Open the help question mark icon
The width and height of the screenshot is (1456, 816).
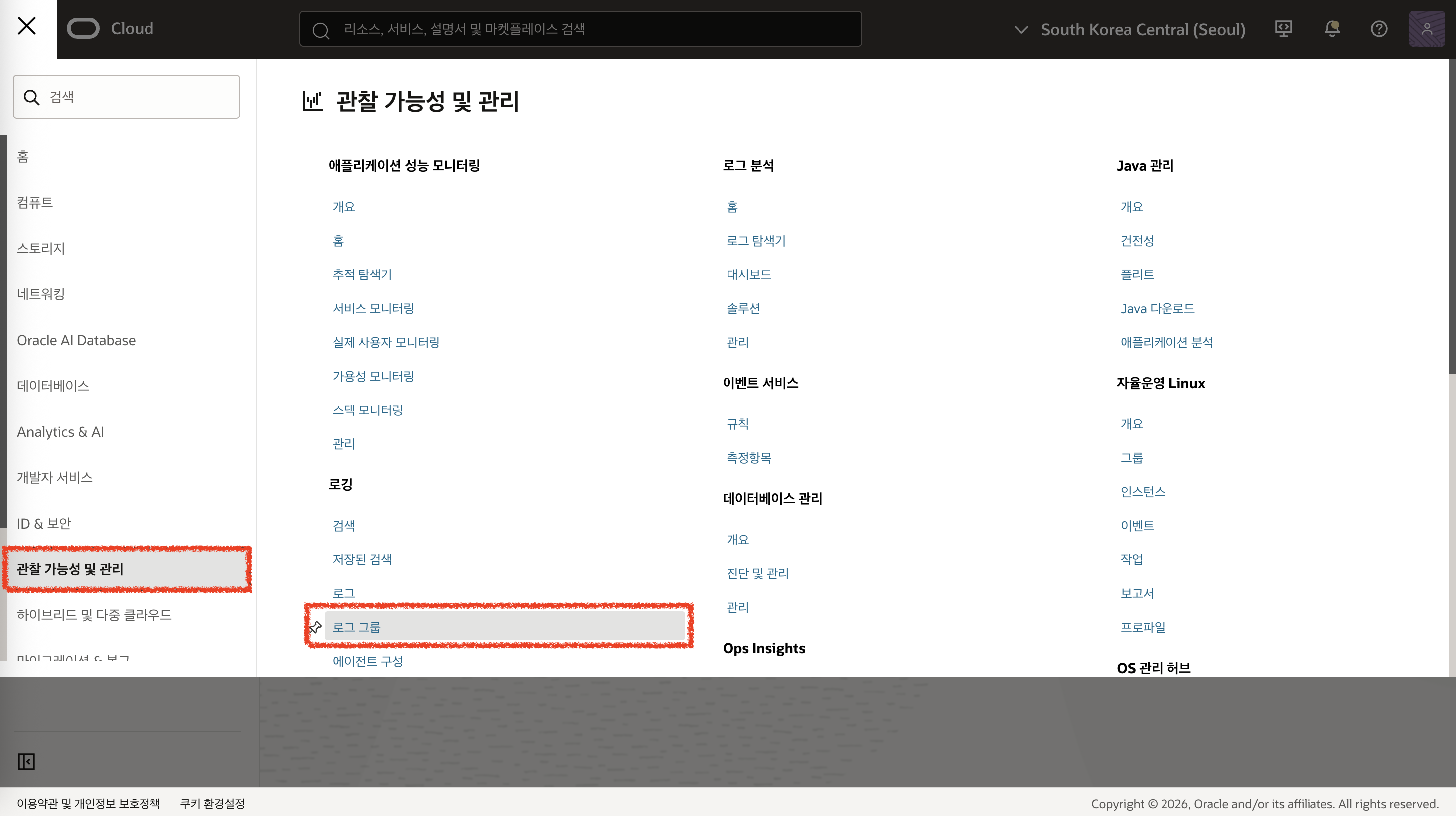pyautogui.click(x=1379, y=29)
